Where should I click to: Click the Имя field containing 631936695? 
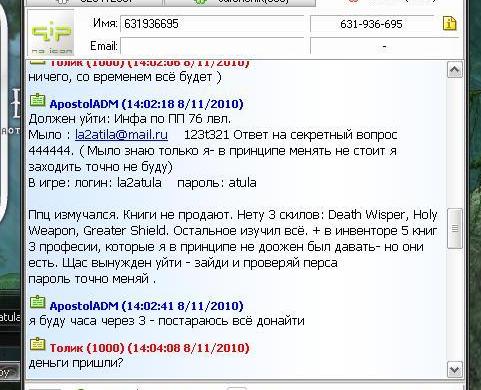coord(212,24)
